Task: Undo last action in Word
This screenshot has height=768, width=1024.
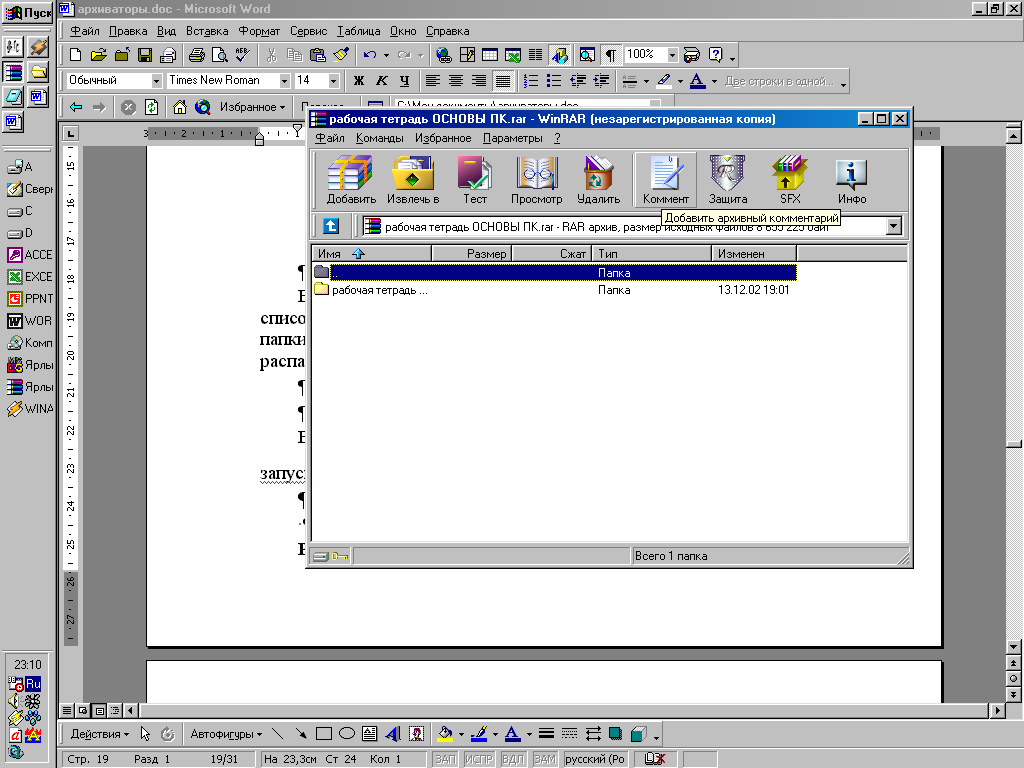Action: coord(370,55)
